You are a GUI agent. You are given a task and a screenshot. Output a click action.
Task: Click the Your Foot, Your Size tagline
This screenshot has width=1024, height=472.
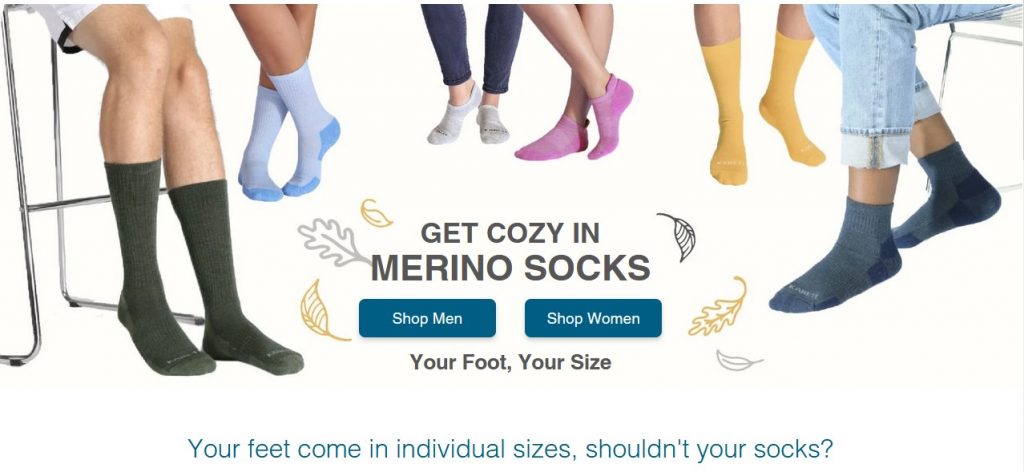tap(511, 362)
